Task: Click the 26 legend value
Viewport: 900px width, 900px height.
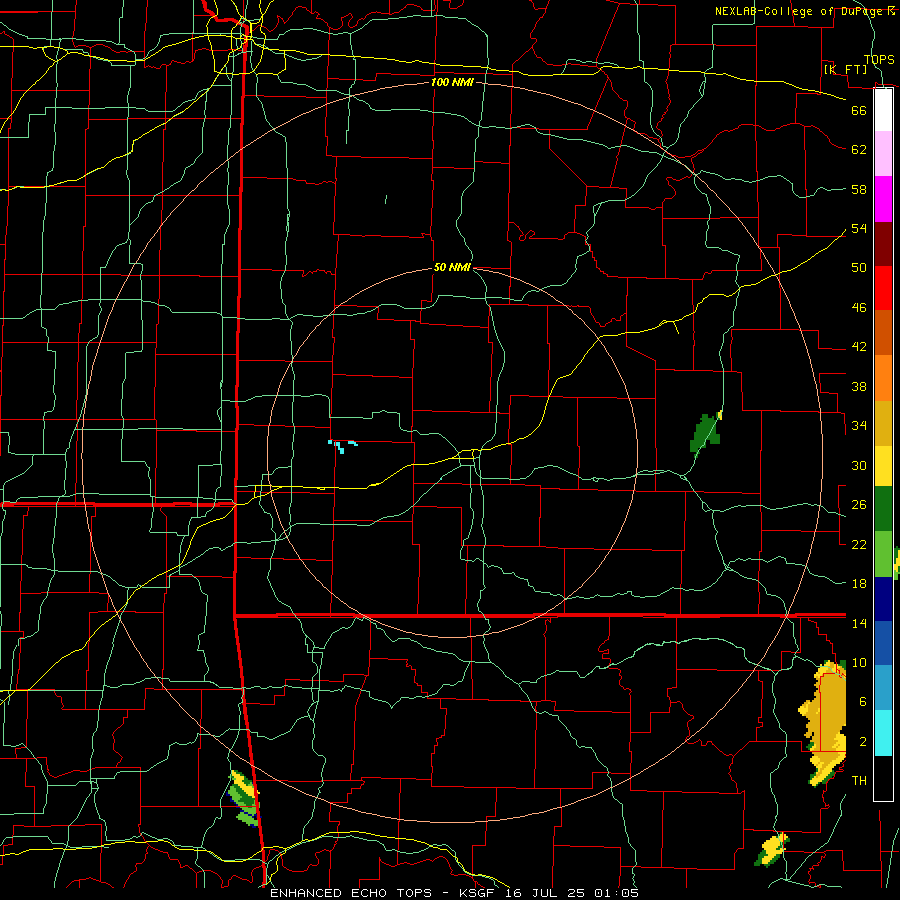Action: (859, 505)
